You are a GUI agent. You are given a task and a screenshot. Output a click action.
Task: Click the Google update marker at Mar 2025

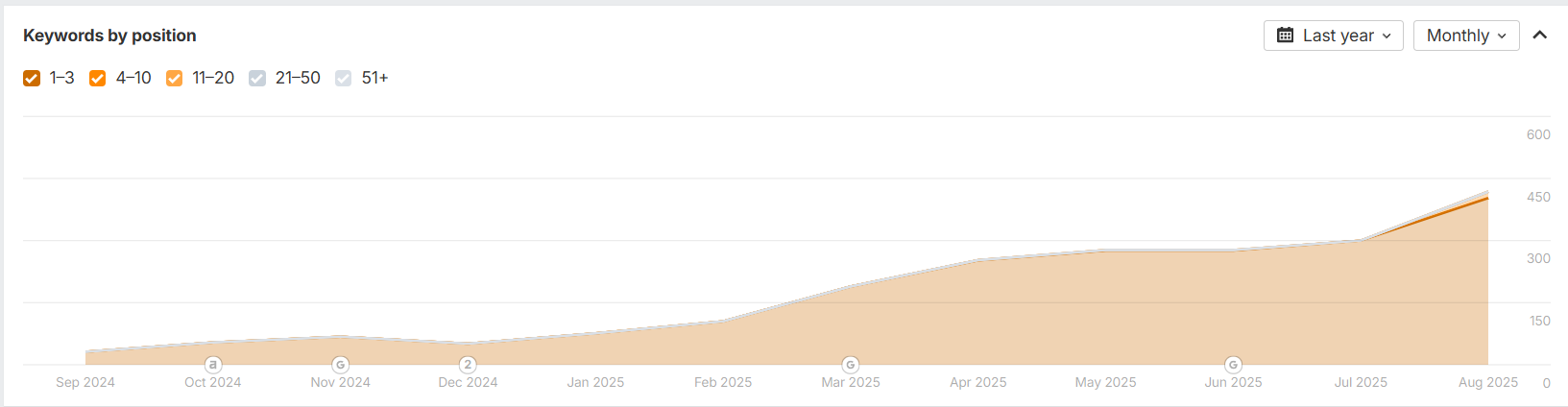tap(850, 365)
